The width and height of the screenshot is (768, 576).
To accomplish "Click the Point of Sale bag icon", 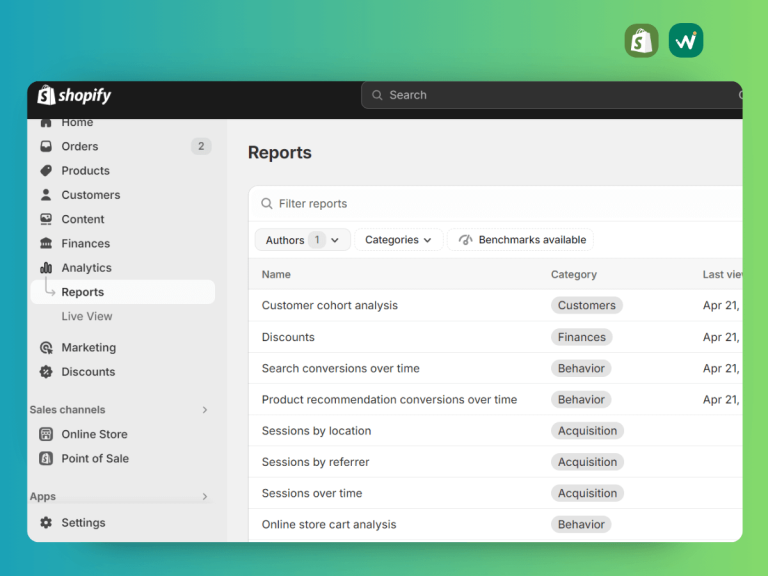I will click(x=46, y=458).
